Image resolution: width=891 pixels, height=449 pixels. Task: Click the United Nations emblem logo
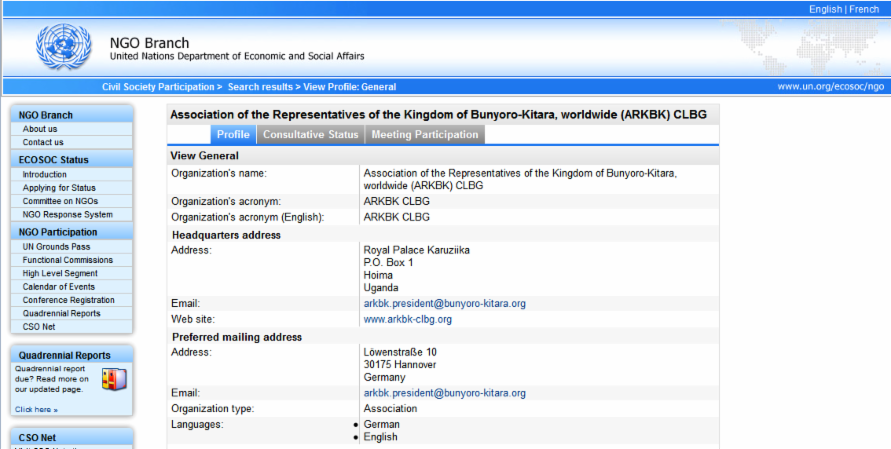pyautogui.click(x=63, y=46)
